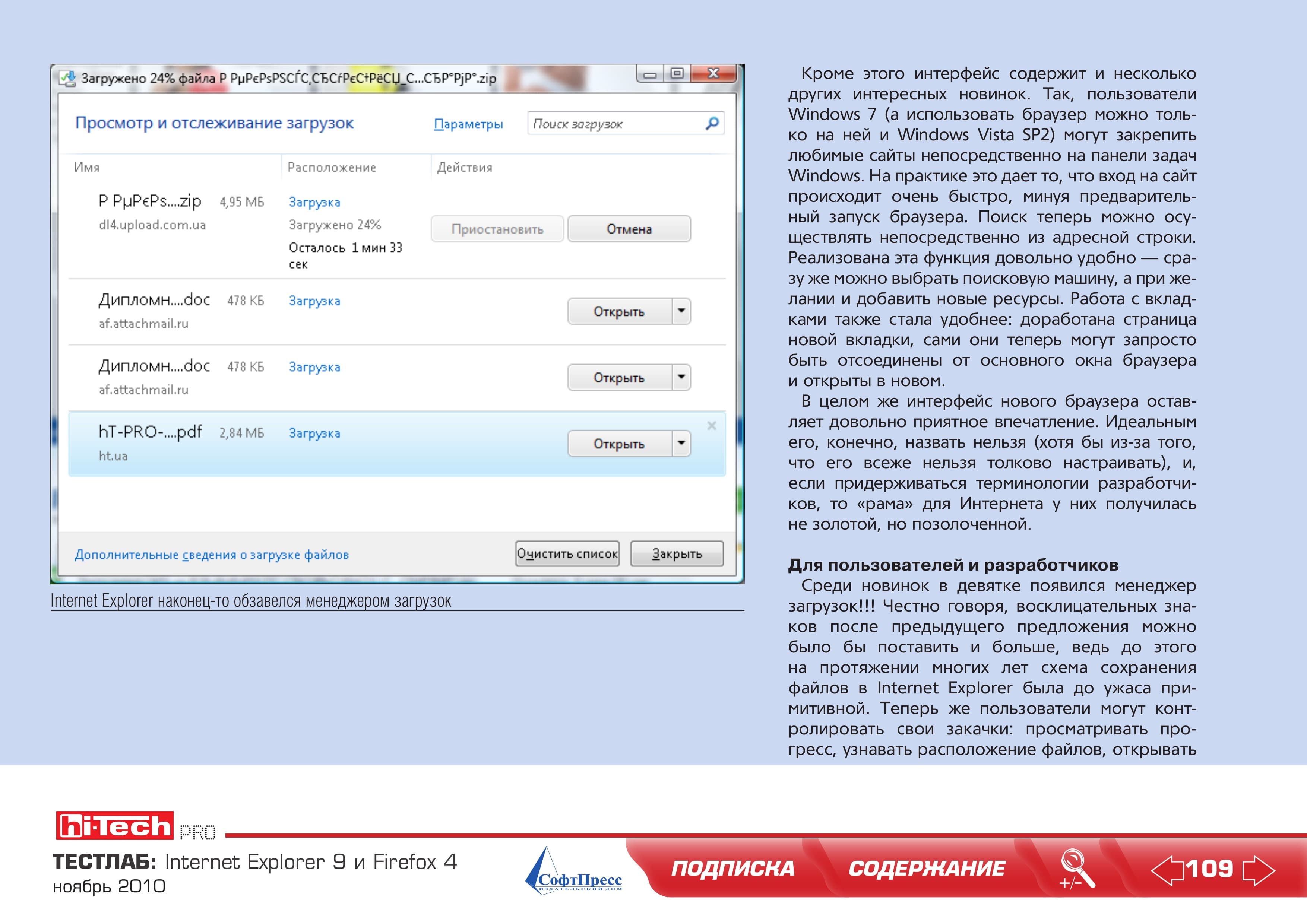Click the text Загружено 24%

coord(335,225)
